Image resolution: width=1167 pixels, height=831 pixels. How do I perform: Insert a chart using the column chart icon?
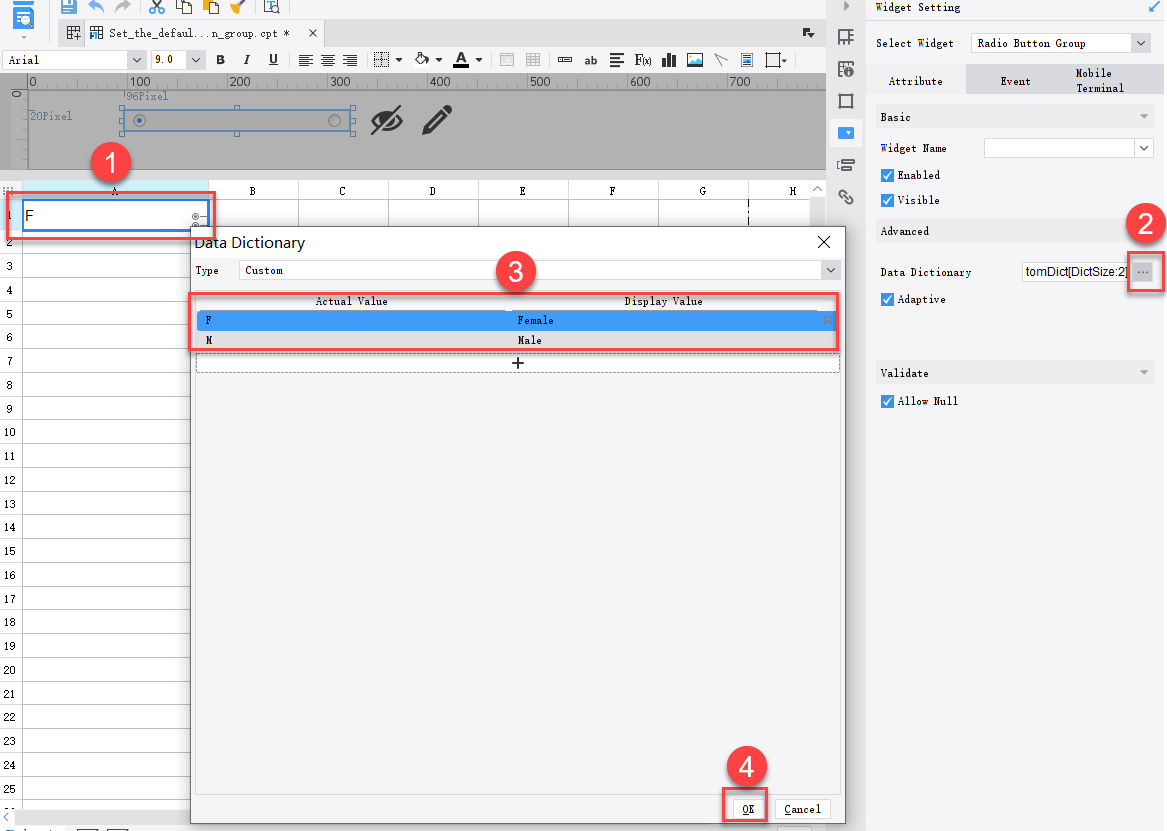click(x=668, y=60)
